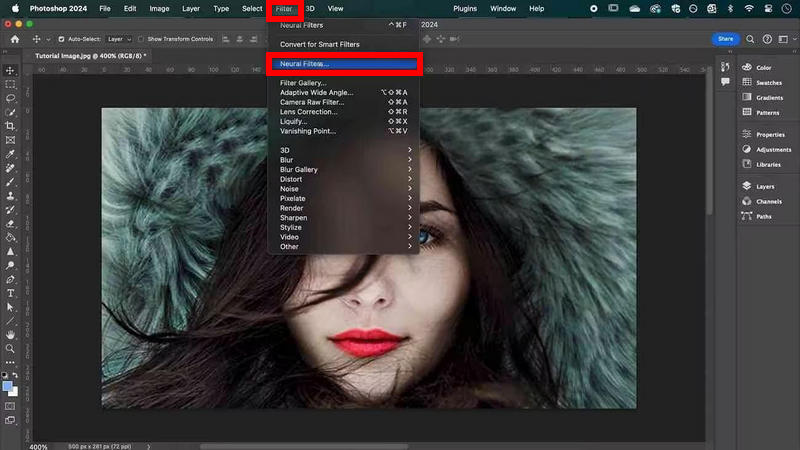Select the Crop tool
Screen dimensions: 800x450
pos(10,126)
